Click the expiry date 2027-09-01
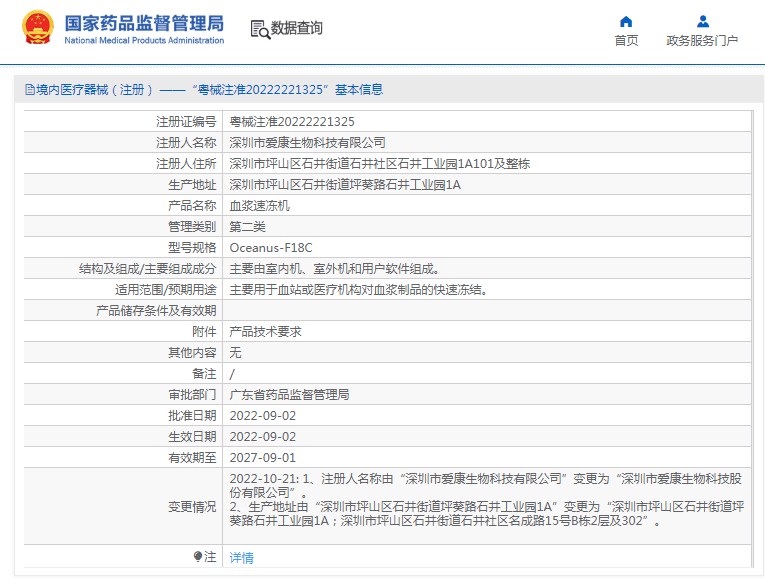Viewport: 765px width, 579px height. (263, 457)
